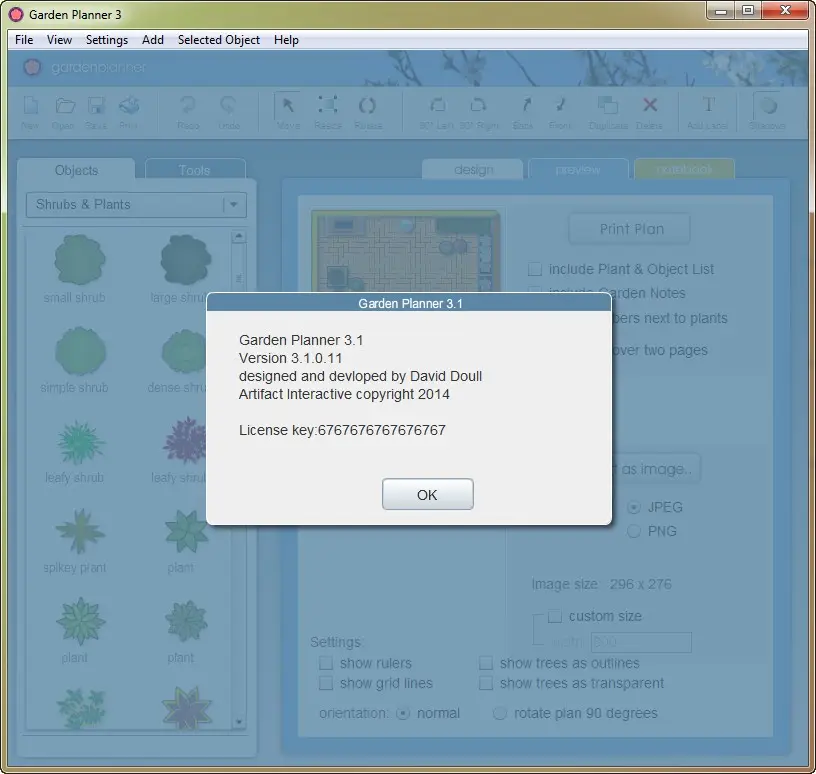Click the Front (bring forward) icon

coord(560,105)
